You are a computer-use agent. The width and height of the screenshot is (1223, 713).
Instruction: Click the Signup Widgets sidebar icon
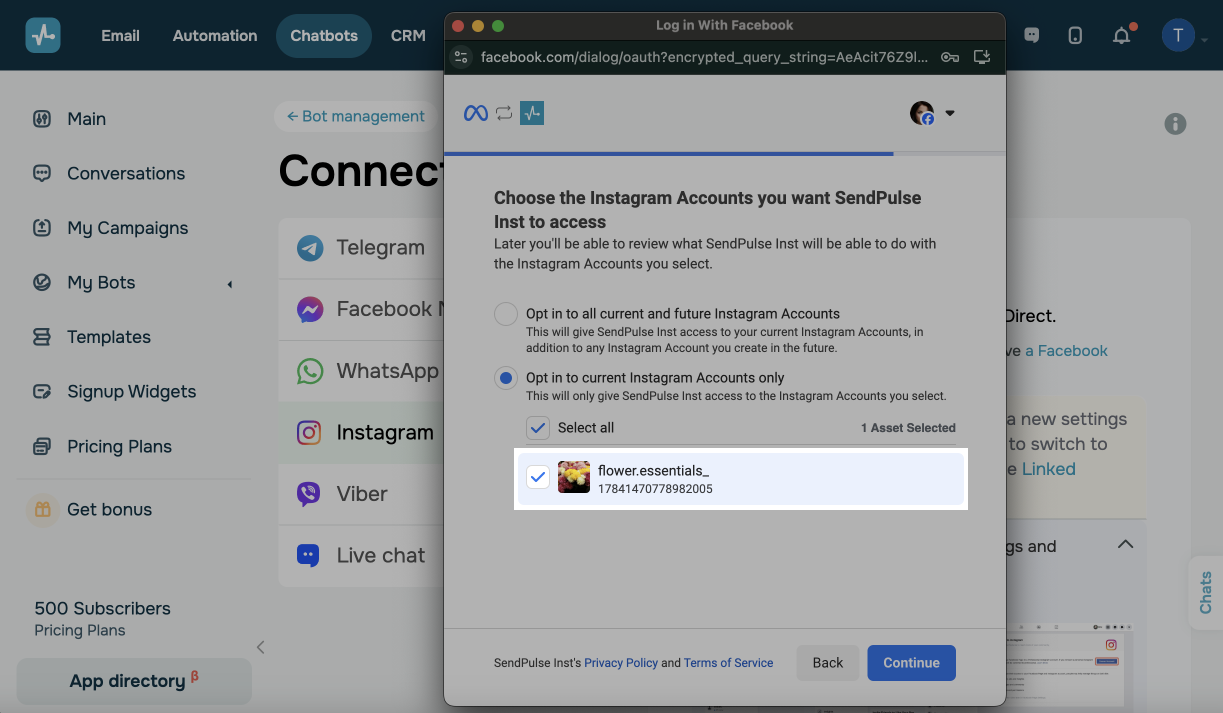tap(42, 392)
